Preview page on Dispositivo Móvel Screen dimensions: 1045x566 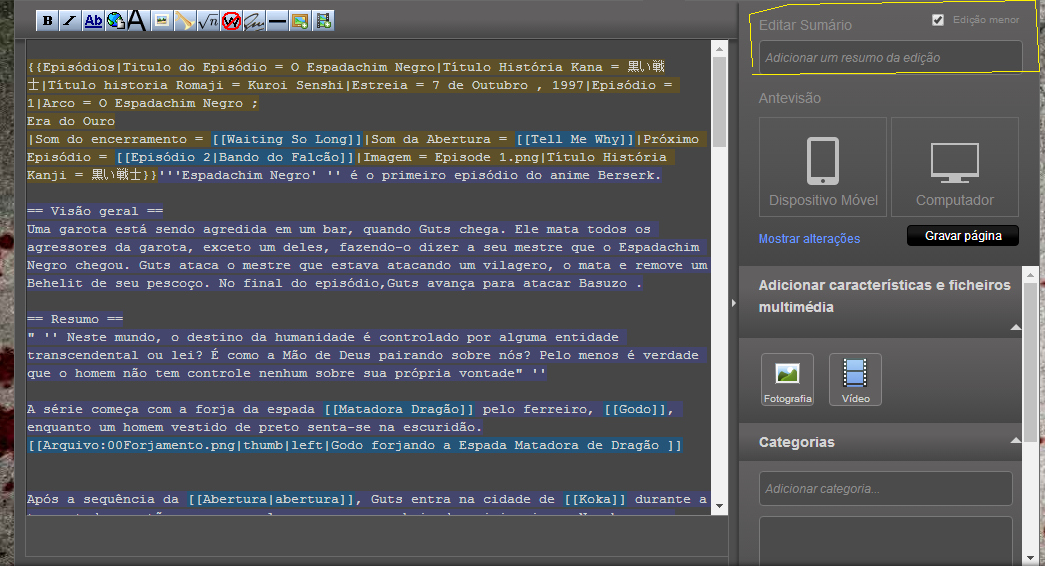click(823, 167)
